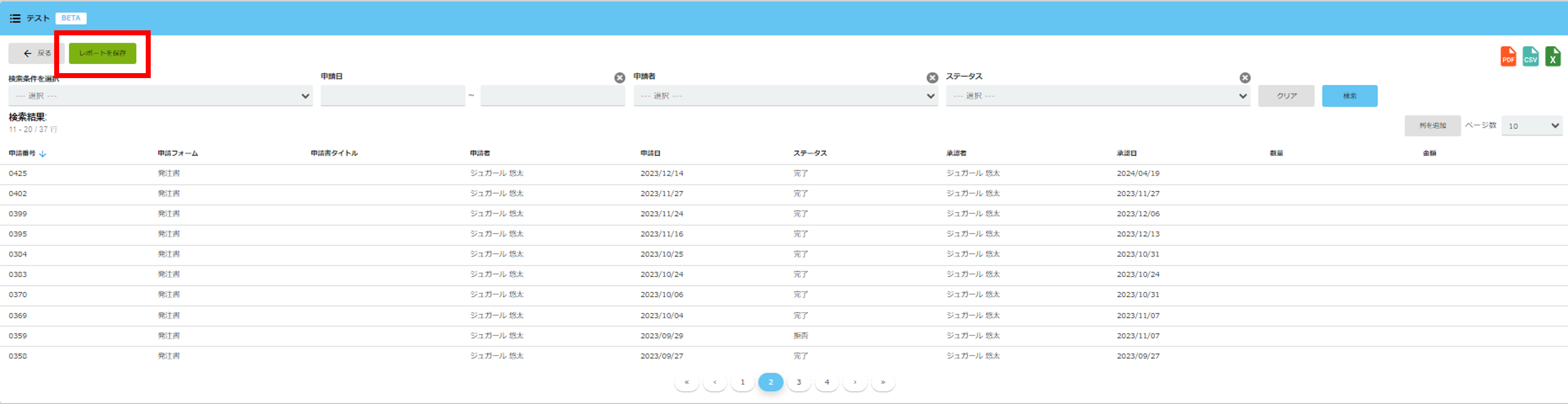Click the レポートを保存 button
The width and height of the screenshot is (1568, 404).
click(x=102, y=53)
